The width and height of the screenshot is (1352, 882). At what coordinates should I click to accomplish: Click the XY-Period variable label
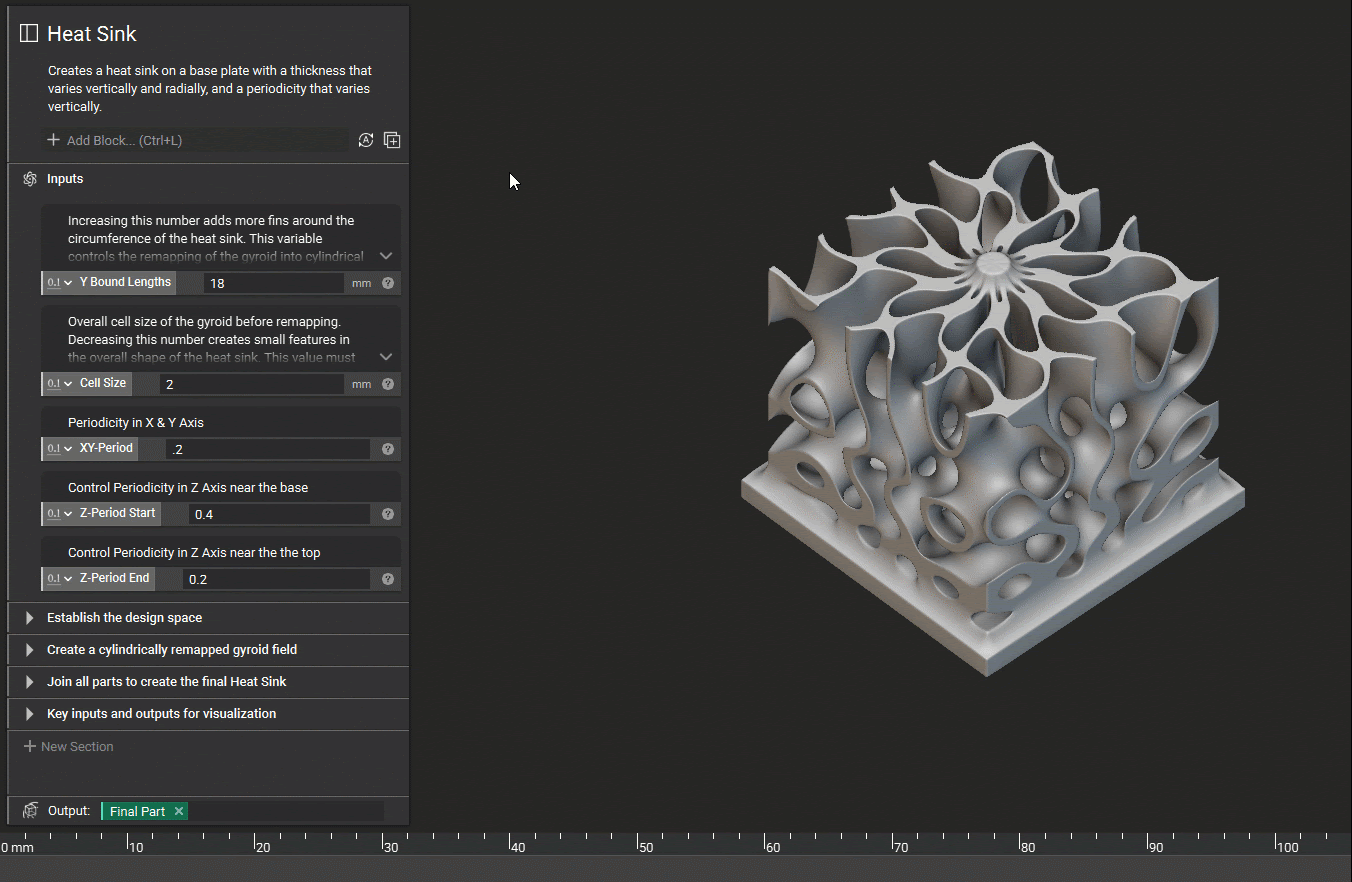(x=106, y=448)
